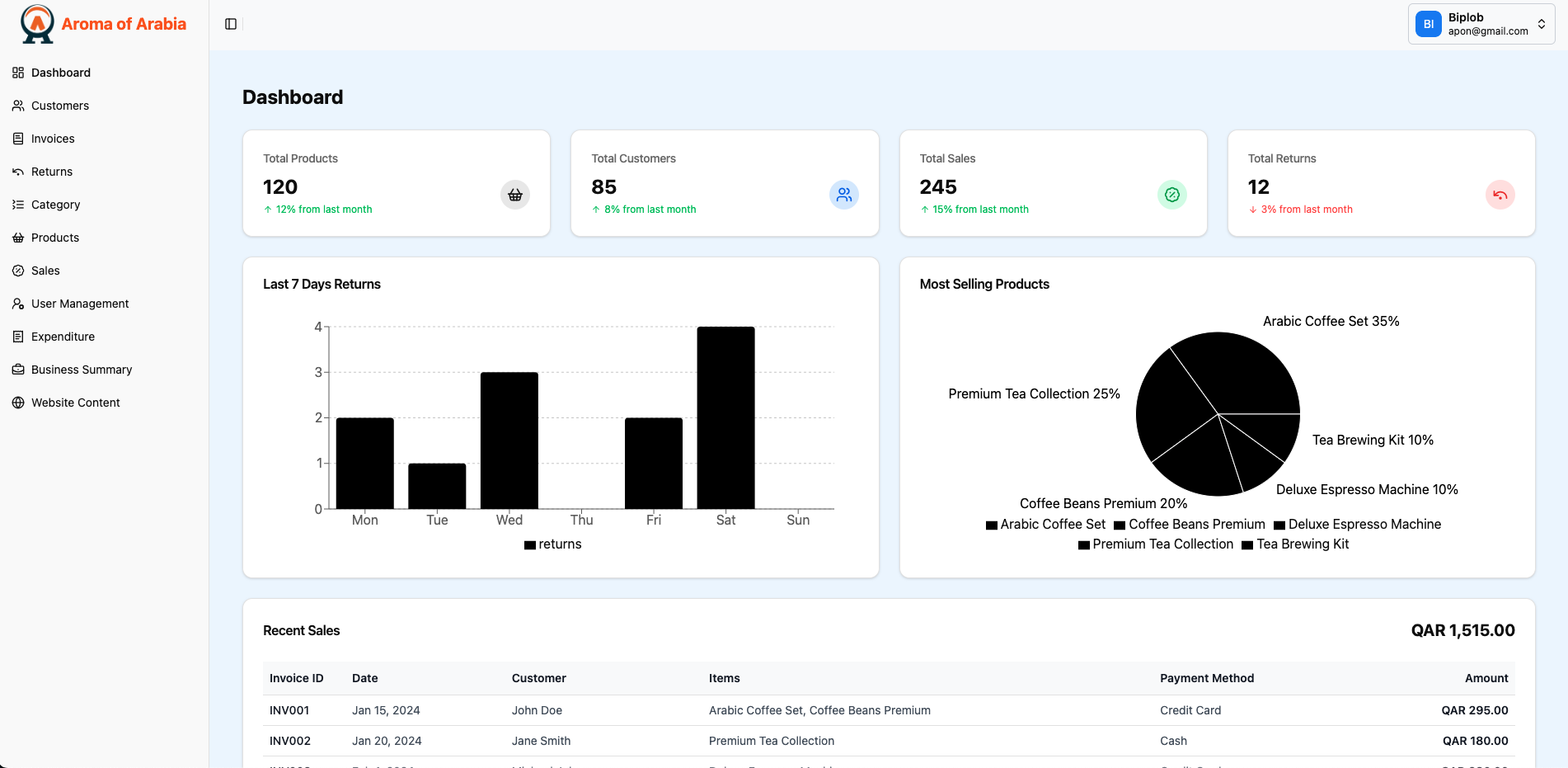Viewport: 1568px width, 768px height.
Task: Click the Category list icon in sidebar
Action: [x=18, y=205]
